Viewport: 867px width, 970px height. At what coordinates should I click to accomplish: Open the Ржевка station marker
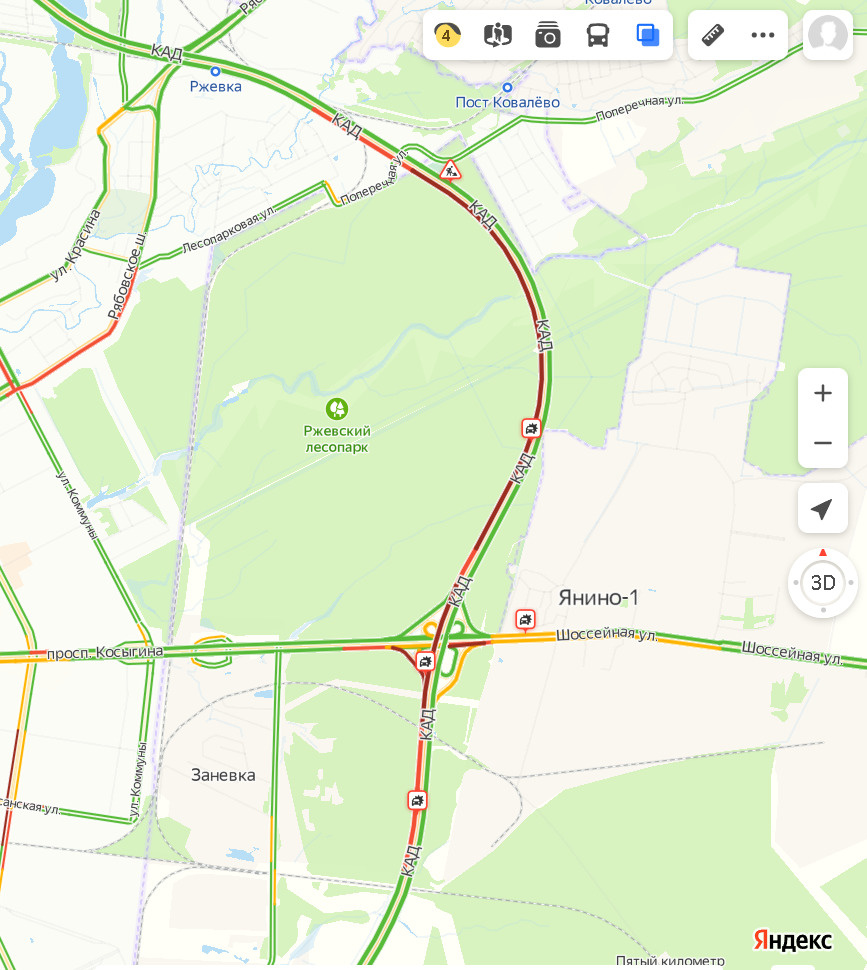click(215, 72)
